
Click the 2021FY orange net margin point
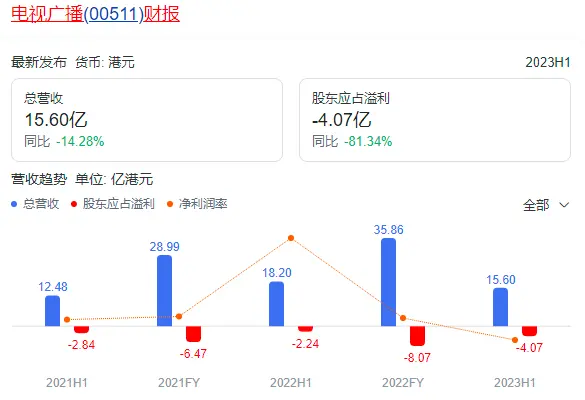(179, 316)
